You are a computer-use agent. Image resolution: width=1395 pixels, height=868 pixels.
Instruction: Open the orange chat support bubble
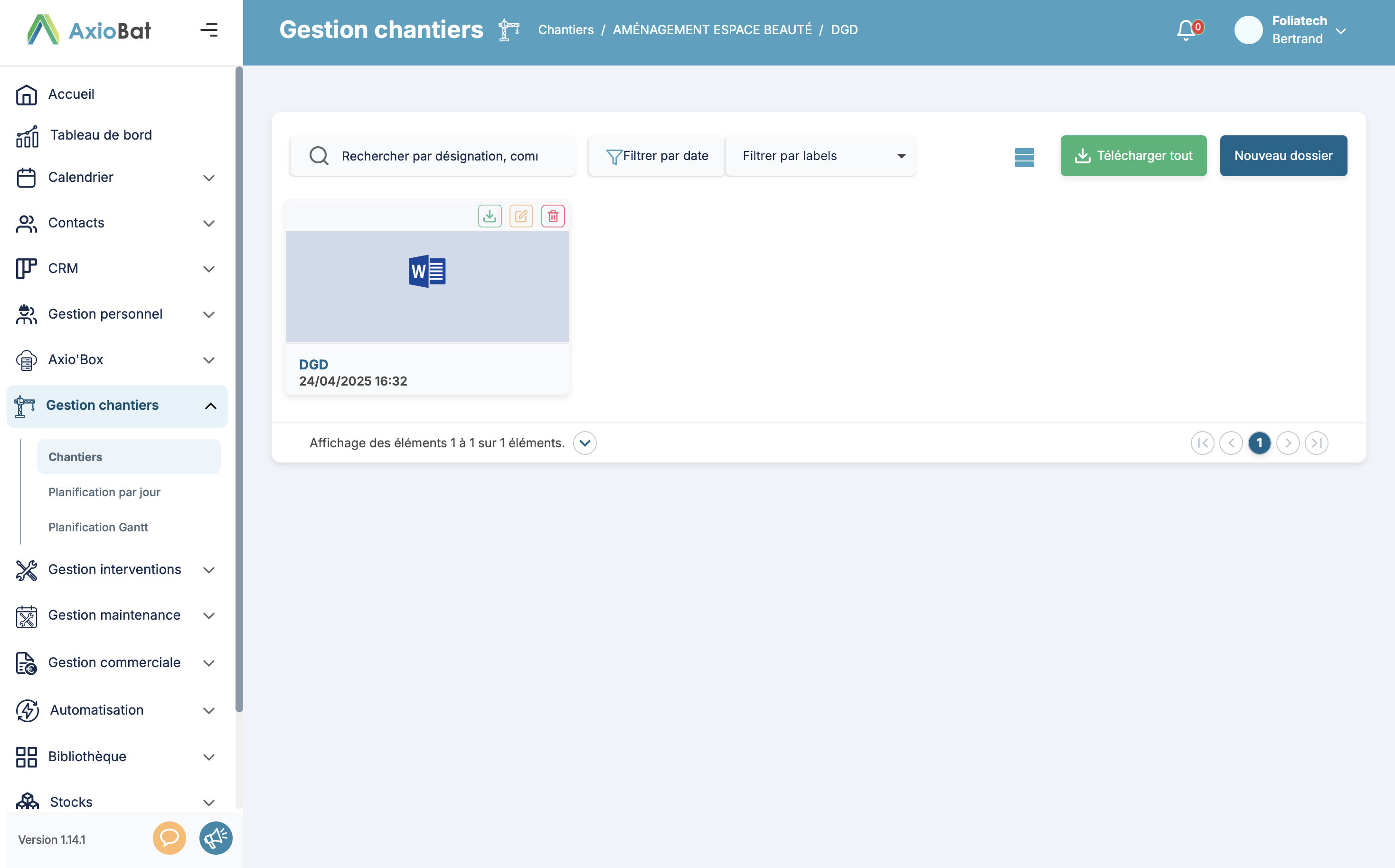[169, 838]
